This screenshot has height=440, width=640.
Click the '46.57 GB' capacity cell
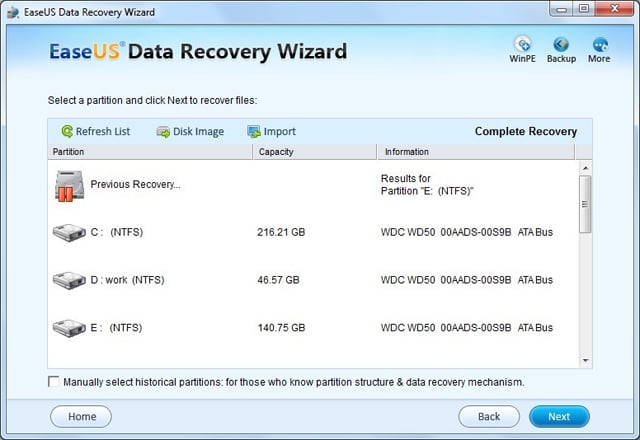tap(278, 280)
